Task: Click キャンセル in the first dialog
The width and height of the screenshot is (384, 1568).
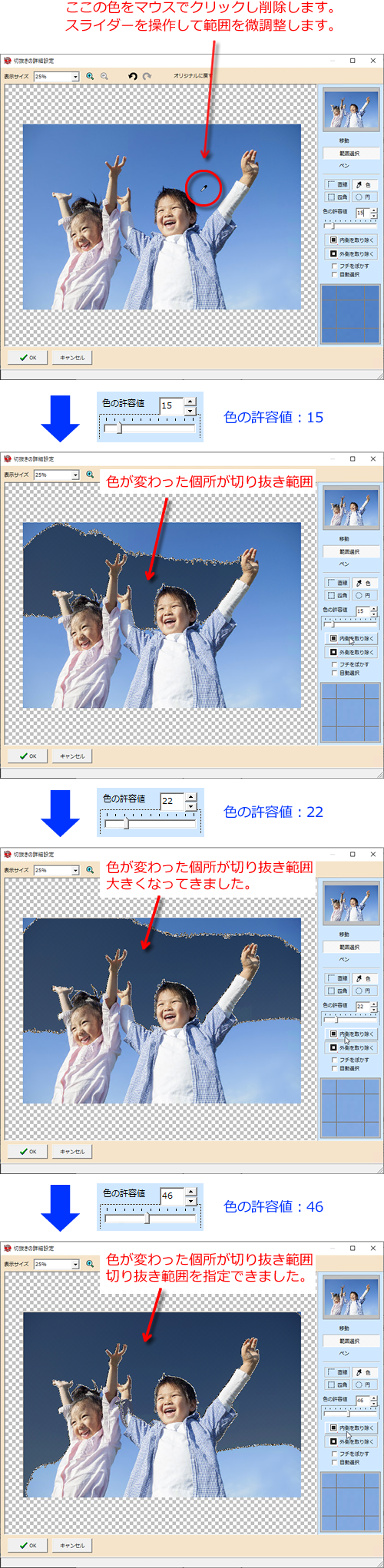Action: click(x=72, y=357)
